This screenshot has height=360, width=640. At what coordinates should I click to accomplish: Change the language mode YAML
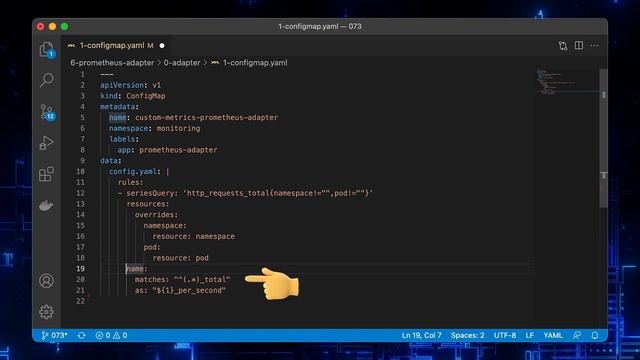coord(553,335)
